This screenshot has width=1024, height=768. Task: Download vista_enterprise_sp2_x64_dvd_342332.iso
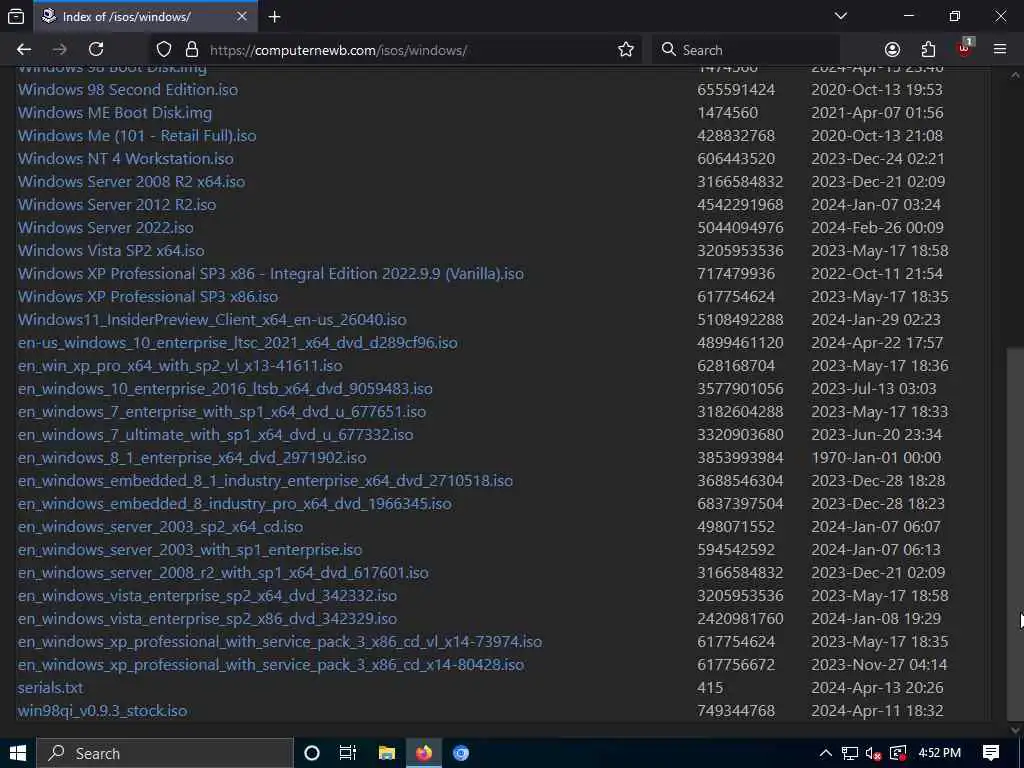pos(208,596)
